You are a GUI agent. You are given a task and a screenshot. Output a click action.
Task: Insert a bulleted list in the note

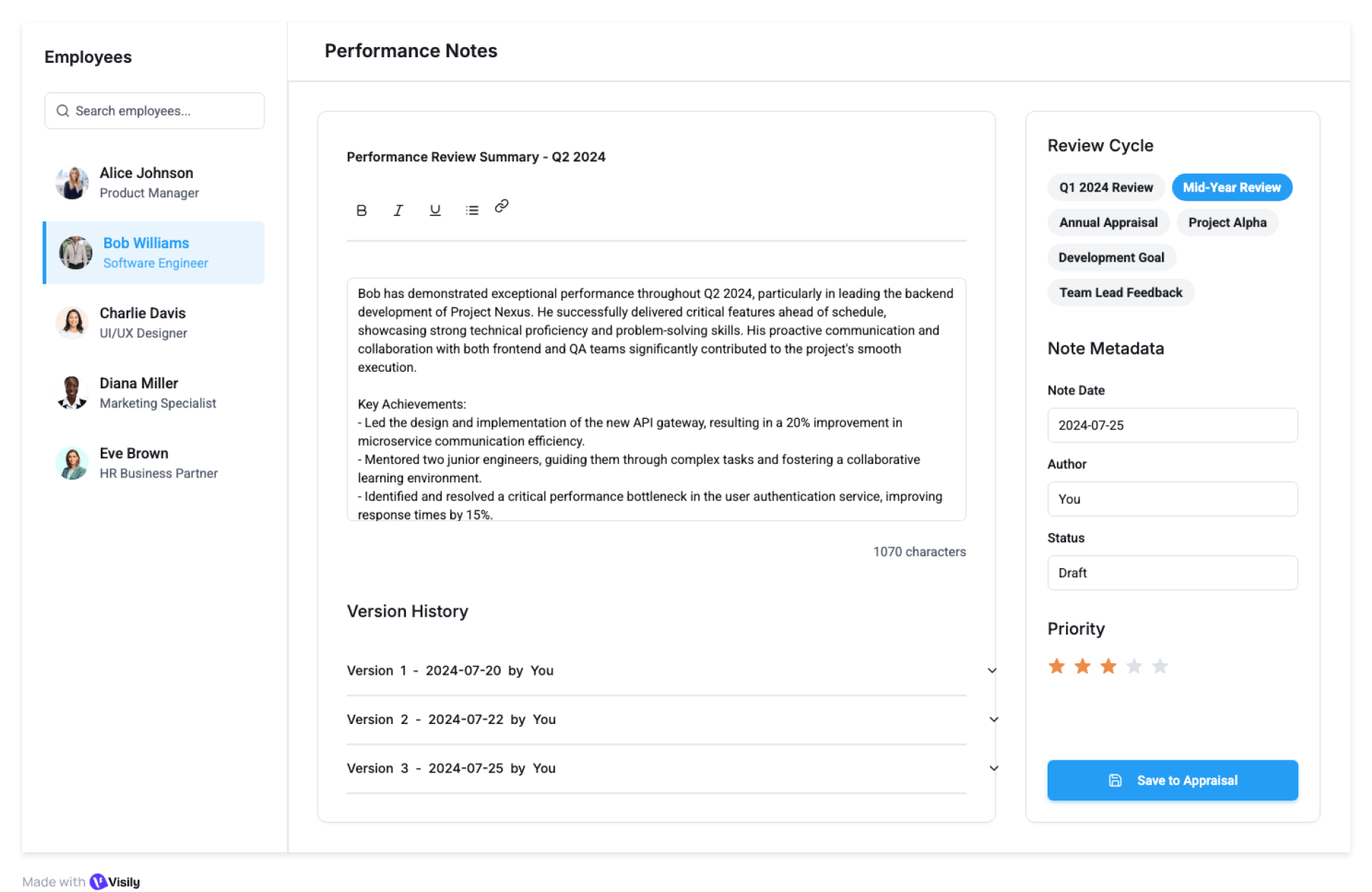(x=472, y=210)
